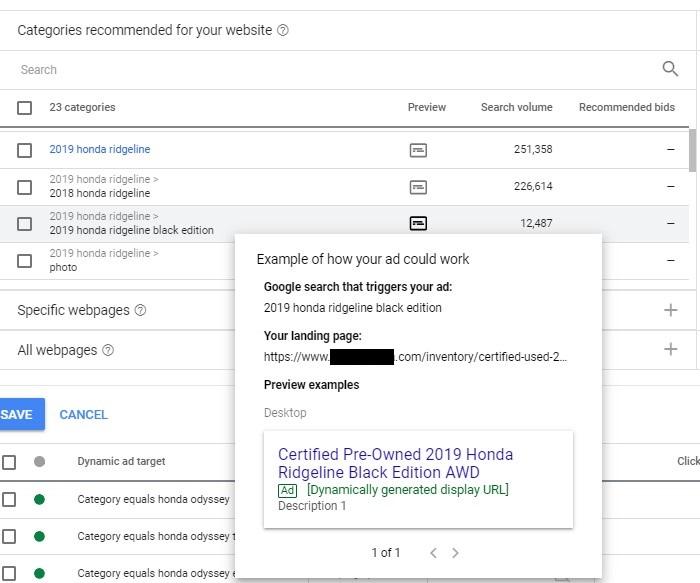Click dynamically generated display URL text
Viewport: 700px width, 583px height.
408,490
